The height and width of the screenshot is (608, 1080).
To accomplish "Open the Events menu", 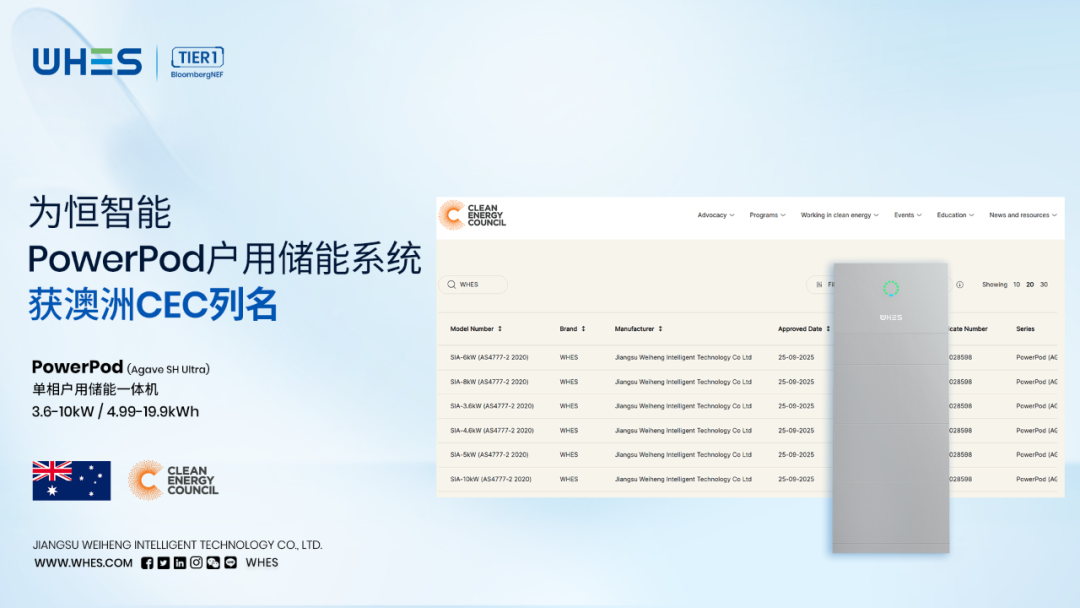I will [908, 215].
